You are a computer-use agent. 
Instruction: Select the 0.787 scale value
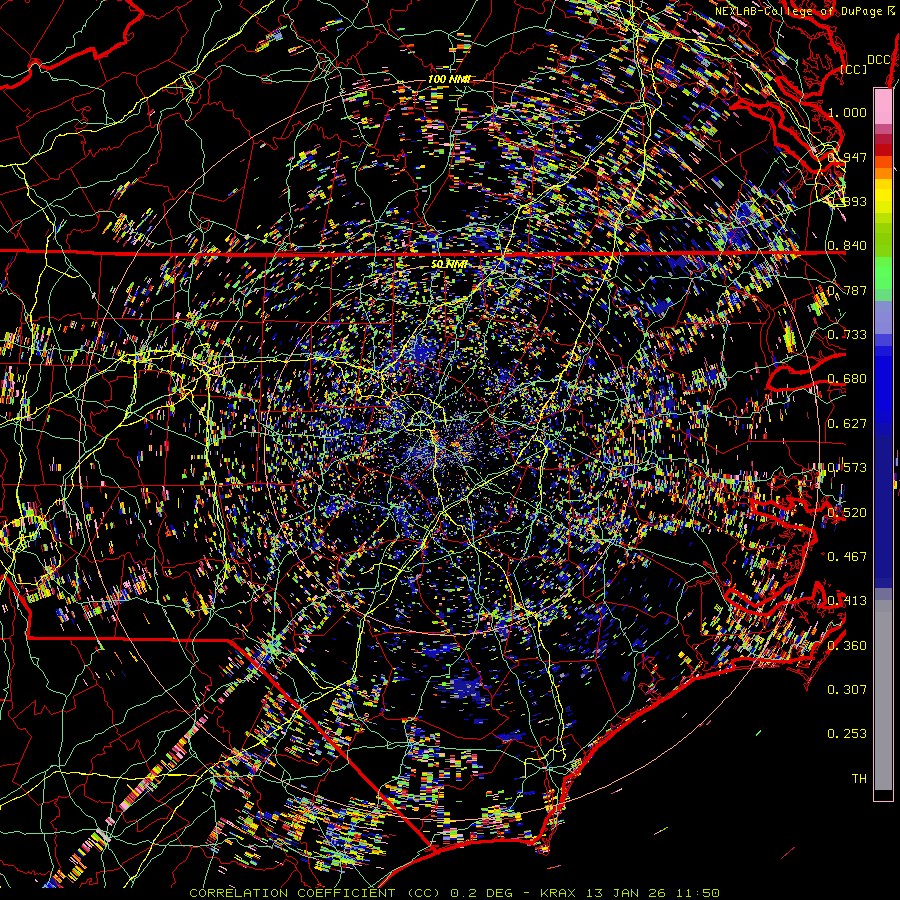point(847,290)
